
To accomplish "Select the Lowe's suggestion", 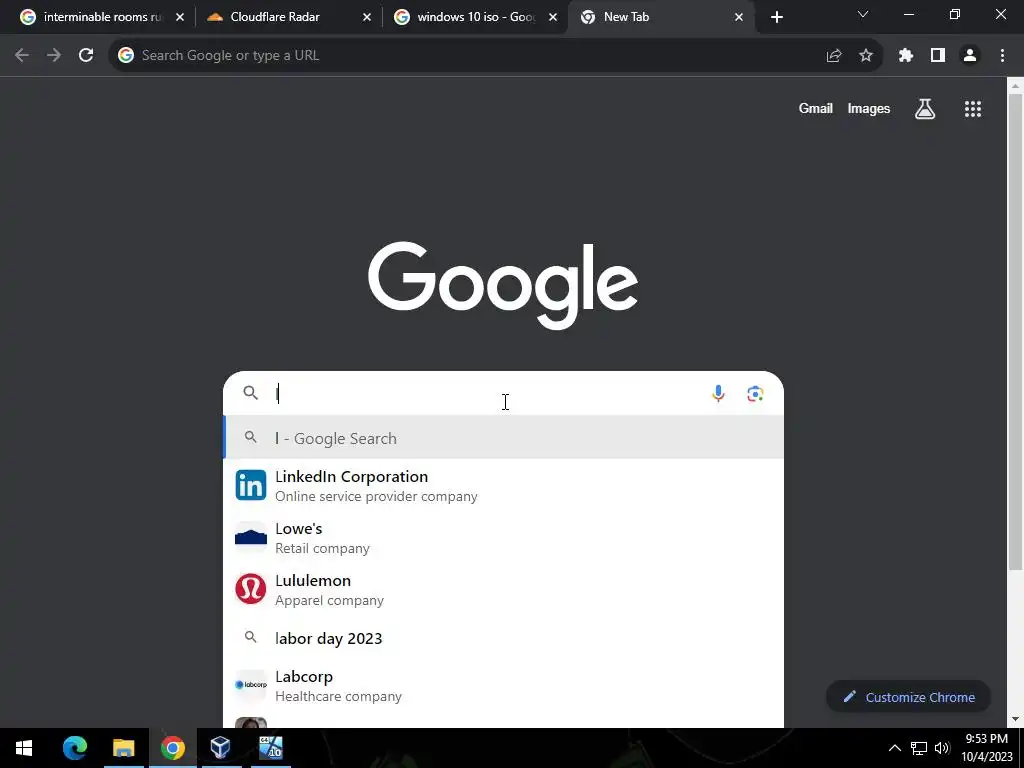I will [504, 538].
